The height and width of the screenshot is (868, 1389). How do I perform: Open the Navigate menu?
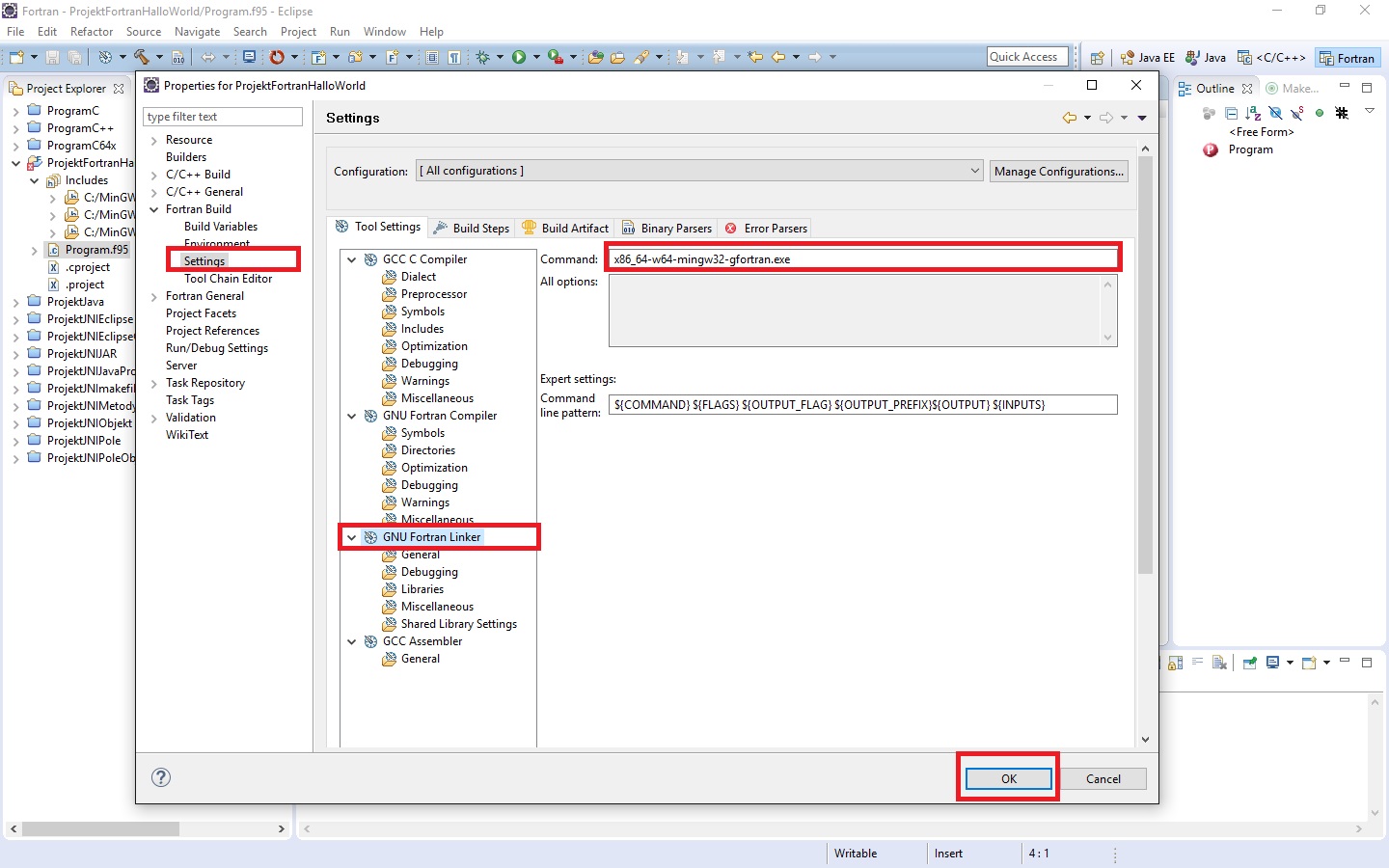pos(197,32)
